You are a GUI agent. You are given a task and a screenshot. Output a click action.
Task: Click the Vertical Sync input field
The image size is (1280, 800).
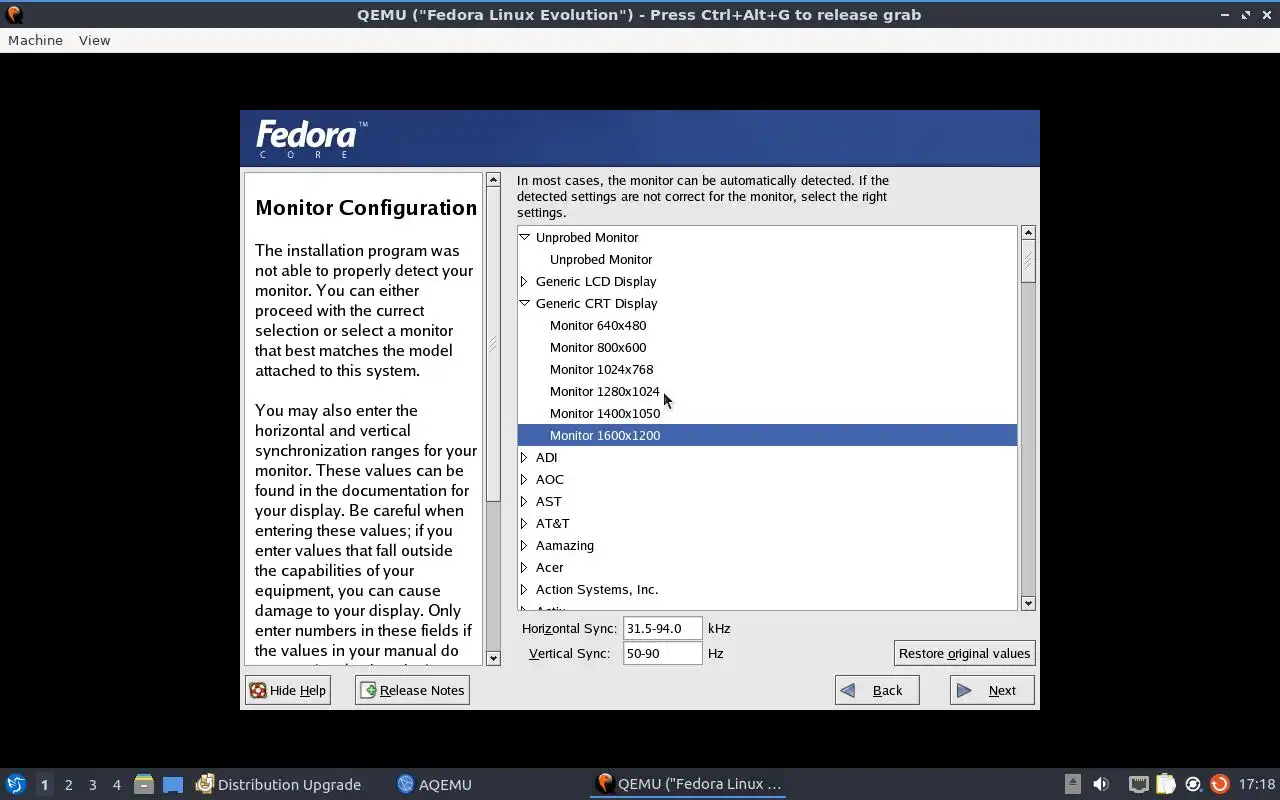(662, 653)
